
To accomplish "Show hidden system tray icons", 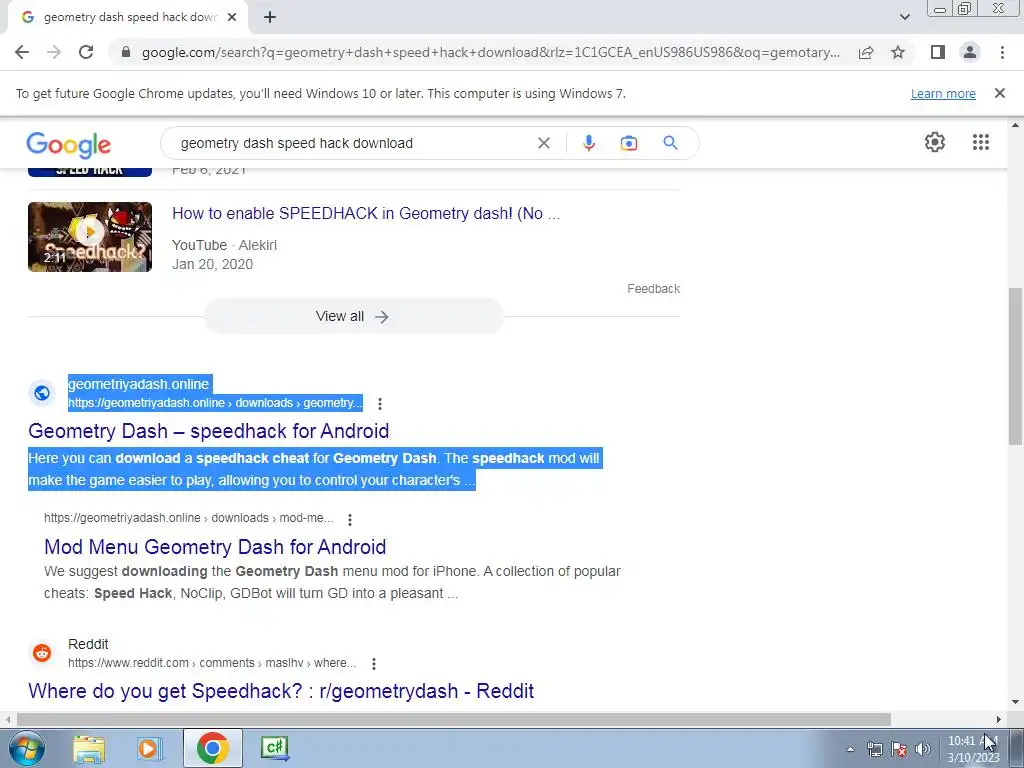I will [850, 749].
